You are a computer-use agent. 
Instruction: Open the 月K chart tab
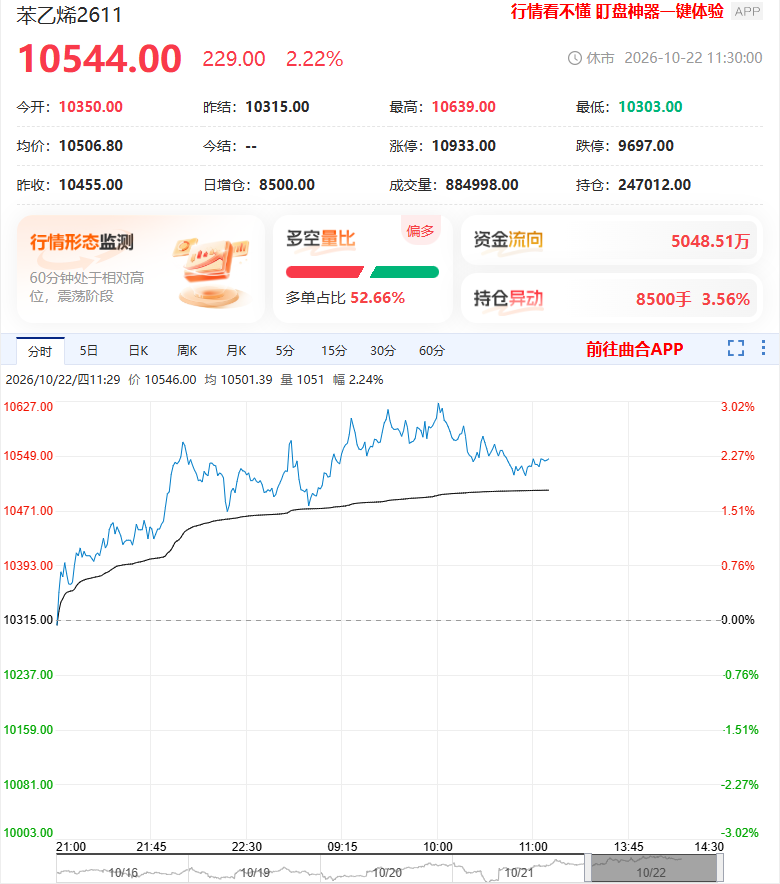pos(236,351)
